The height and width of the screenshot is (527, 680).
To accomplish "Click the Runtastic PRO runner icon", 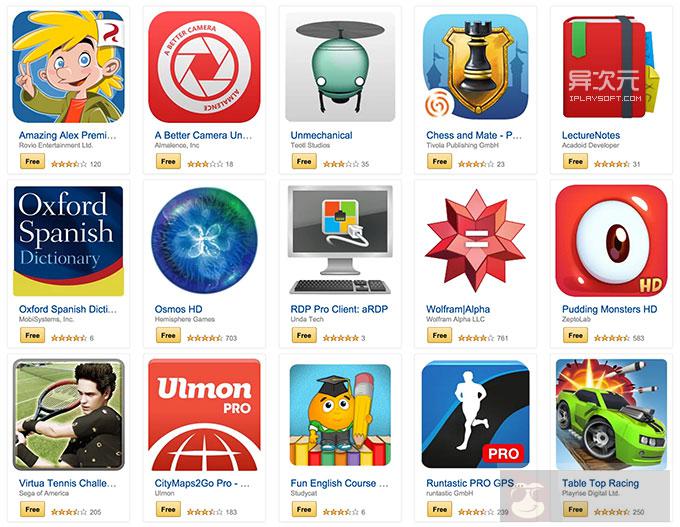I will (476, 415).
